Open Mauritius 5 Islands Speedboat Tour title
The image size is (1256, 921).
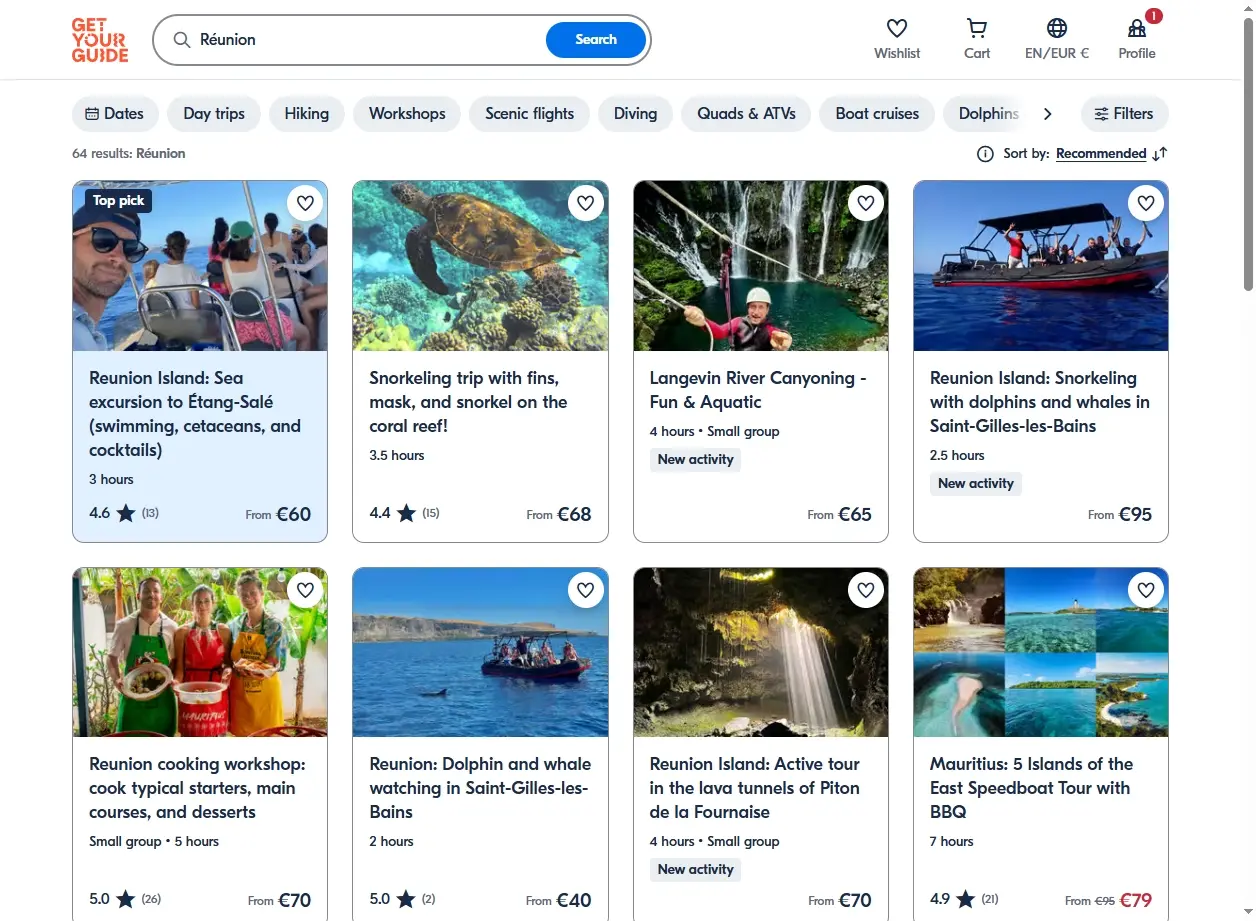(x=1031, y=788)
